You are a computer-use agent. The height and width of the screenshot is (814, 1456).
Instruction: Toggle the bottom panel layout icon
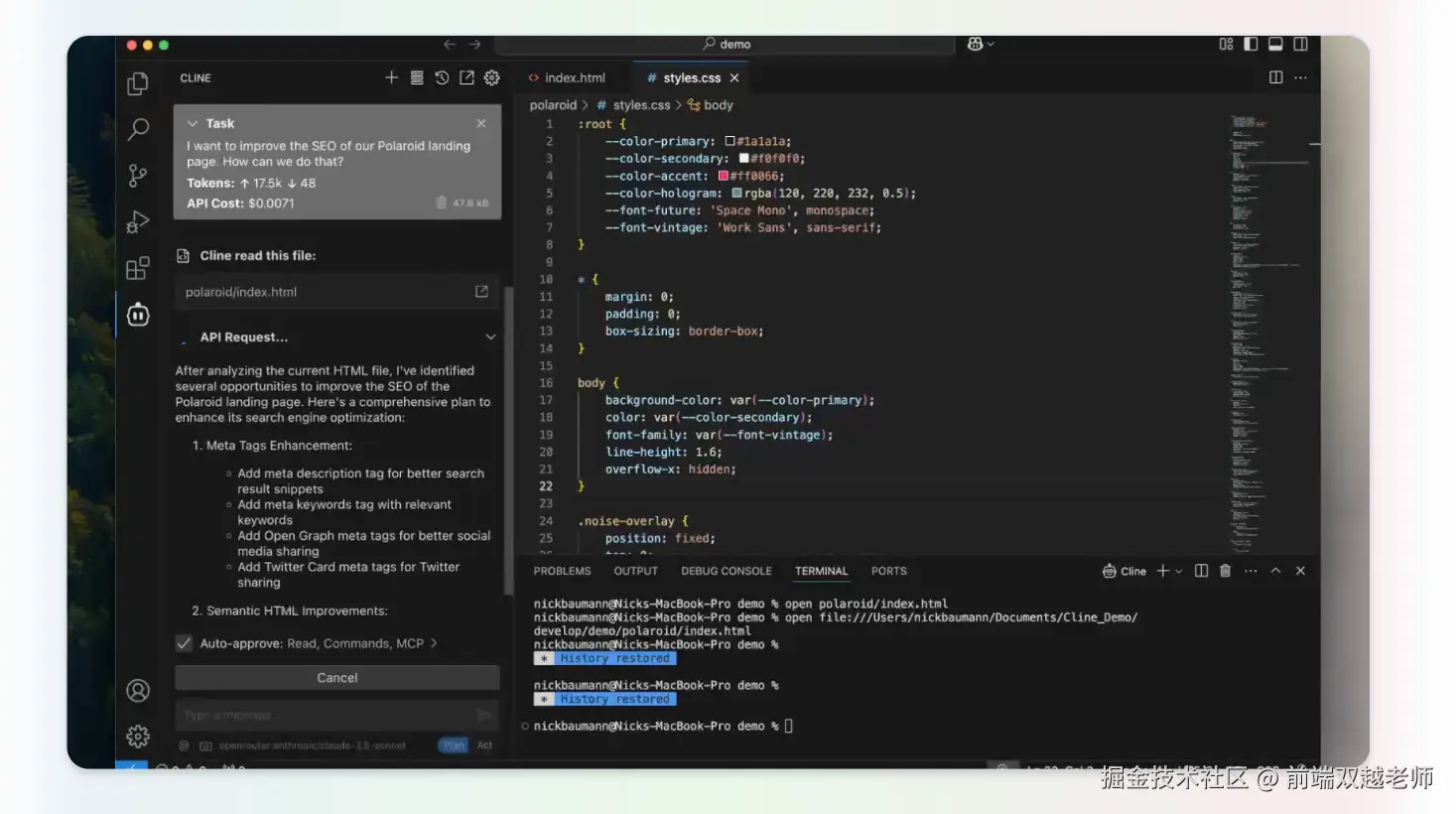1275,44
